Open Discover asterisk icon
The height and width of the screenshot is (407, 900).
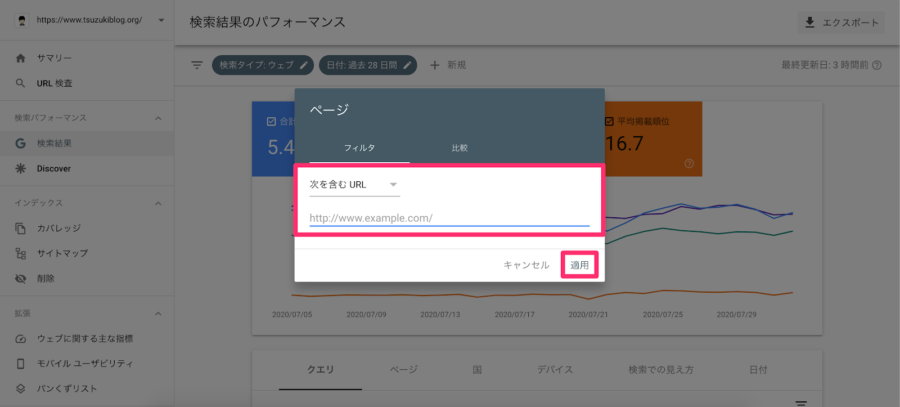(x=21, y=169)
